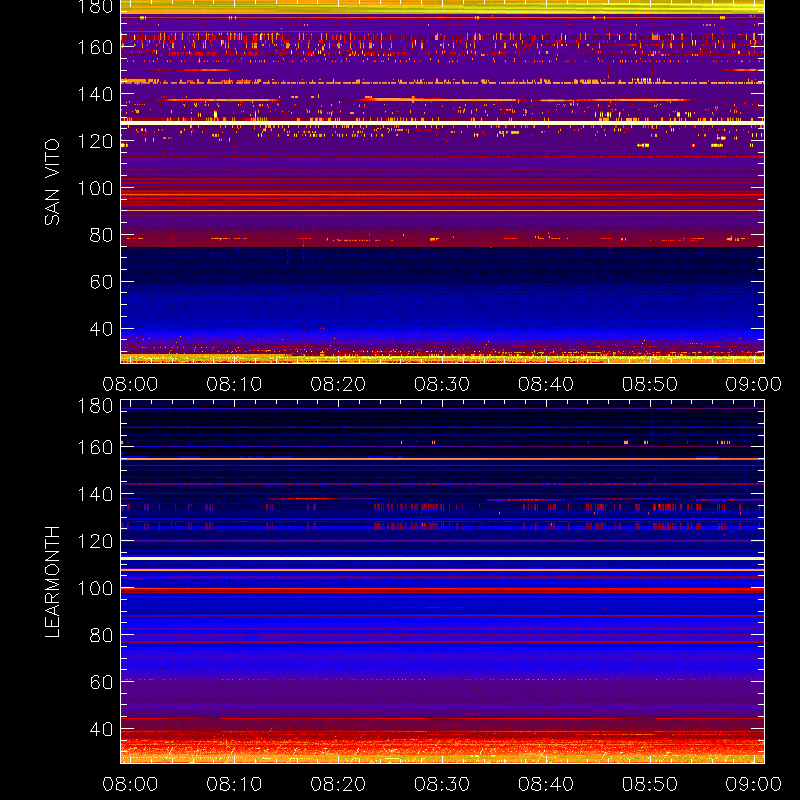Select the 80 frequency label on Learmonth plot
This screenshot has width=800, height=800.
tap(101, 635)
